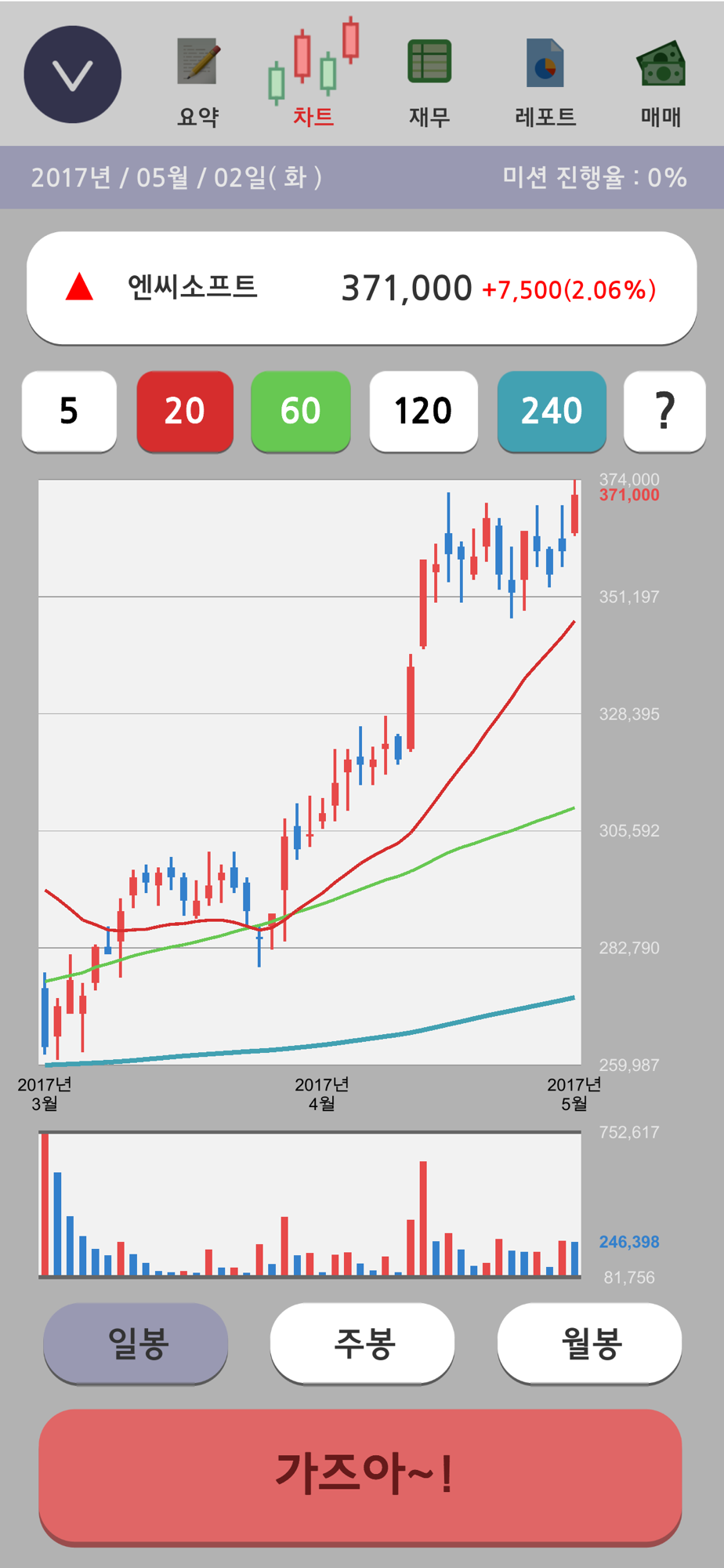Click the 미션 진행율 : 0% indicator
Screen dimensions: 724x1568
click(595, 177)
